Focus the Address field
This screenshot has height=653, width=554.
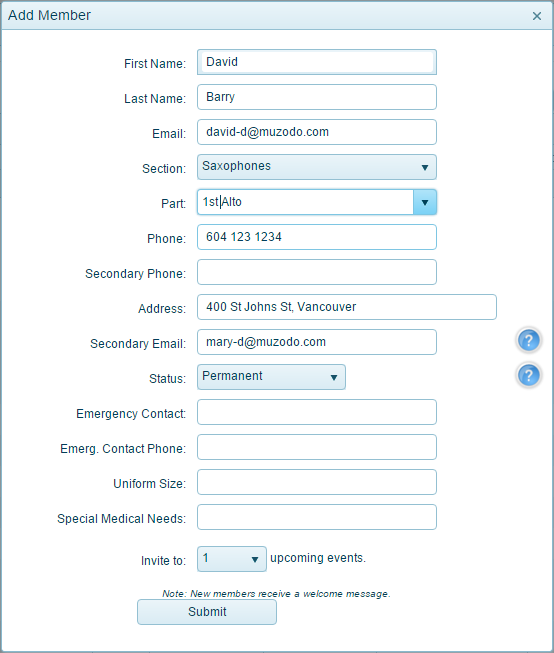347,307
